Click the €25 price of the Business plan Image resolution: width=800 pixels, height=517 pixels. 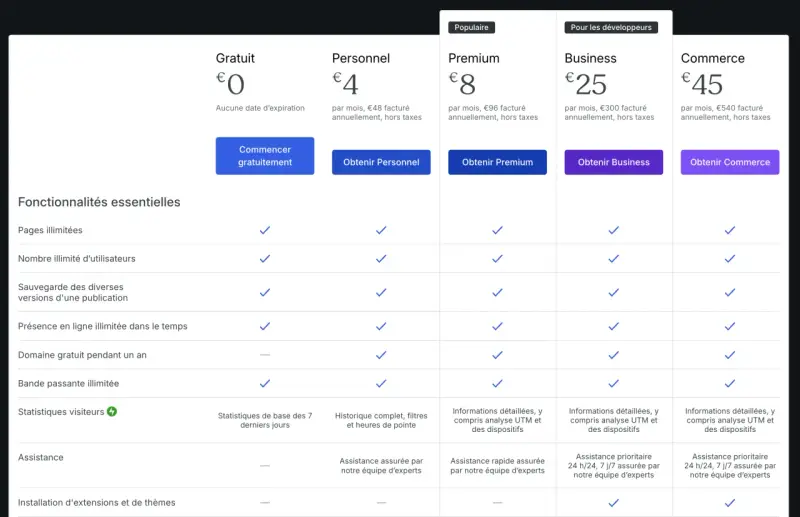[586, 84]
